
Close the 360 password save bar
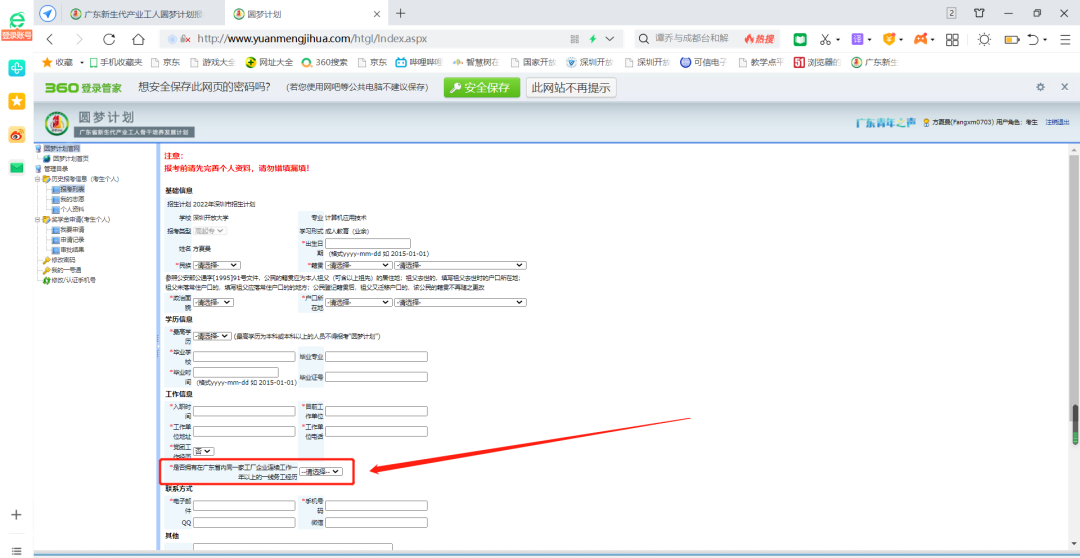[x=1064, y=87]
